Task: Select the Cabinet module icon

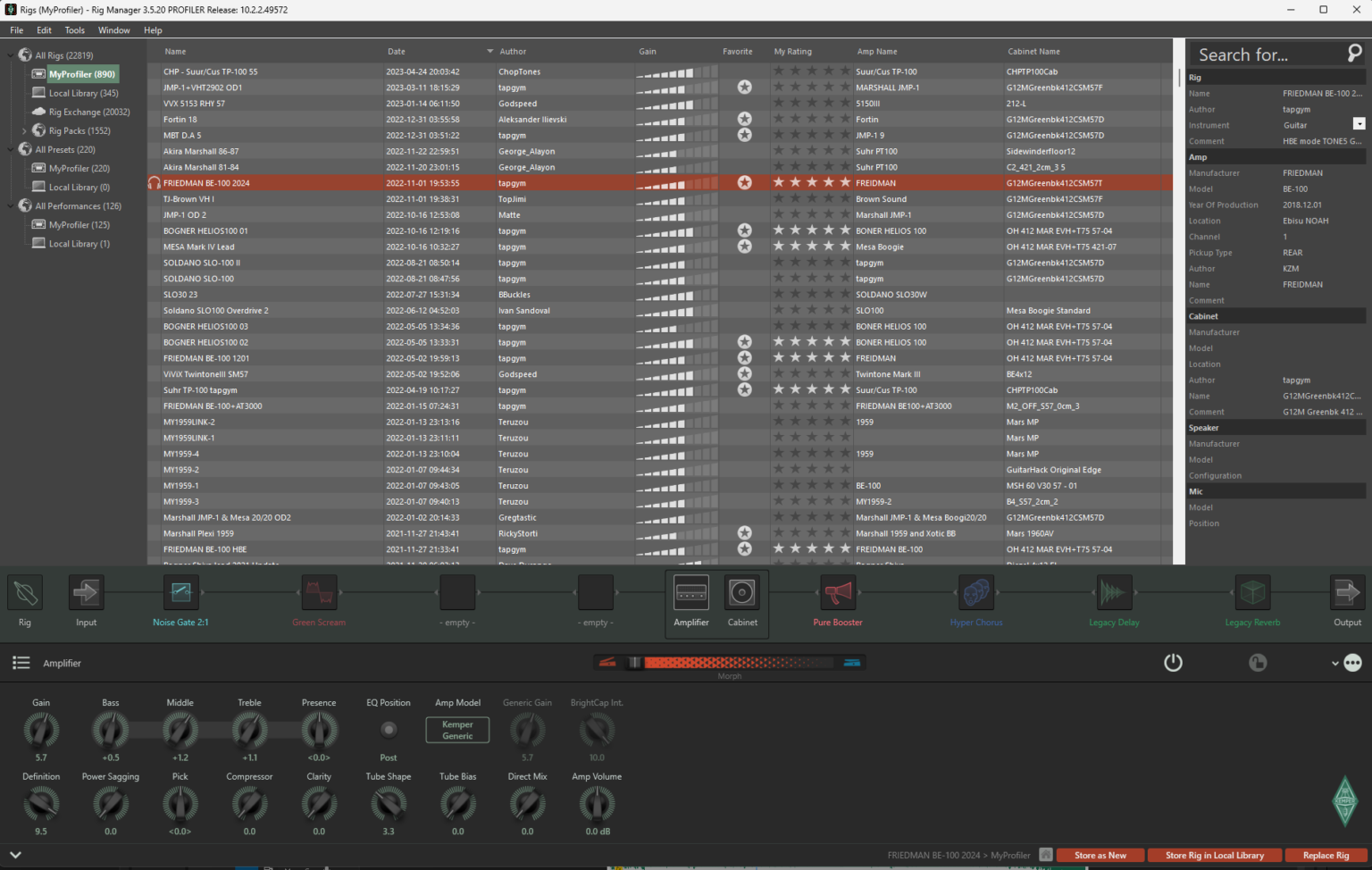Action: pos(742,593)
